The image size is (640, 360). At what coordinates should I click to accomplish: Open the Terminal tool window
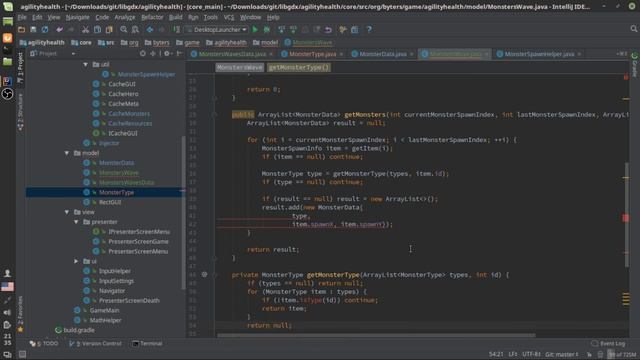(147, 344)
